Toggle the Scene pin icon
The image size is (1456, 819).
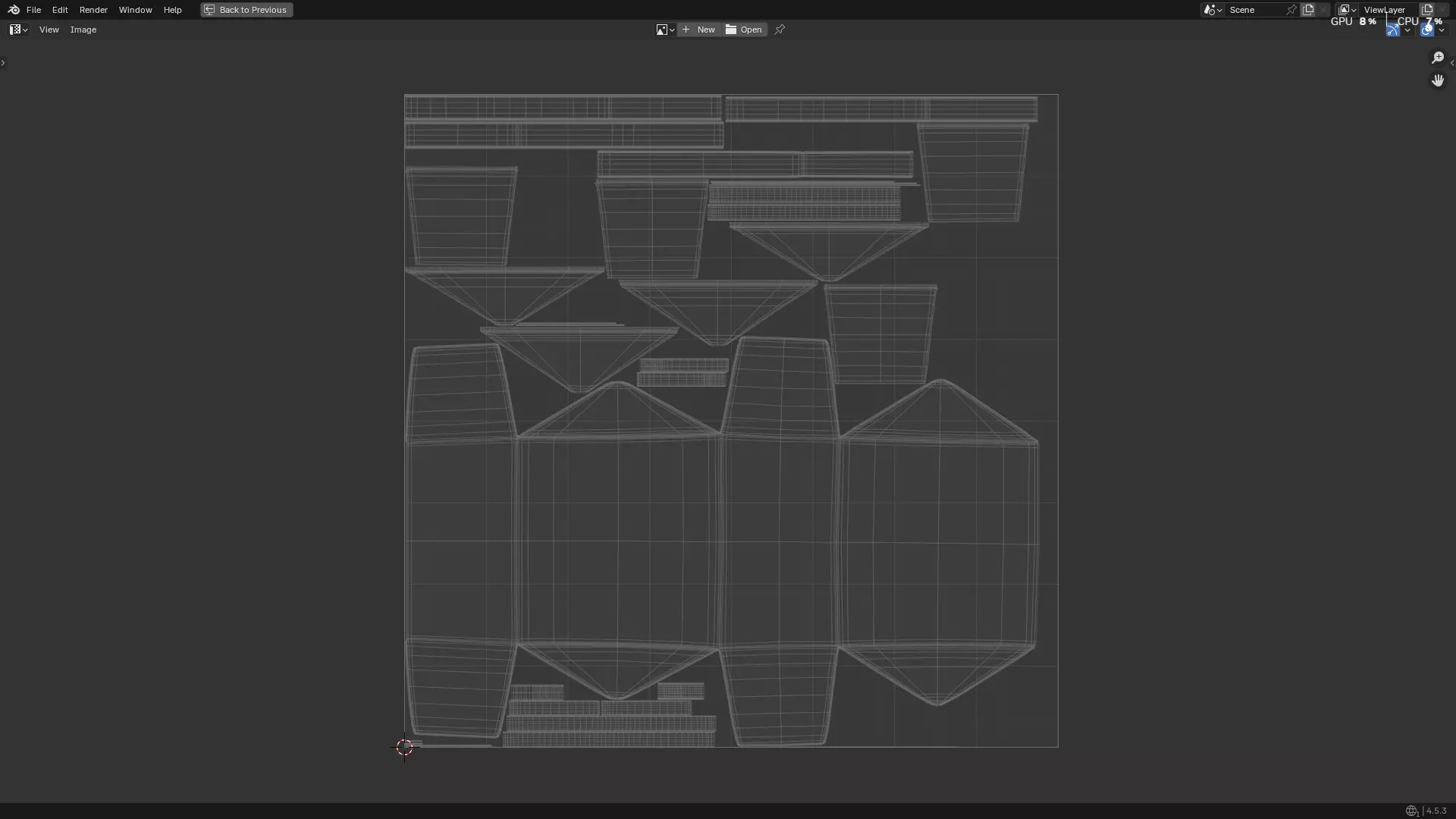1291,10
